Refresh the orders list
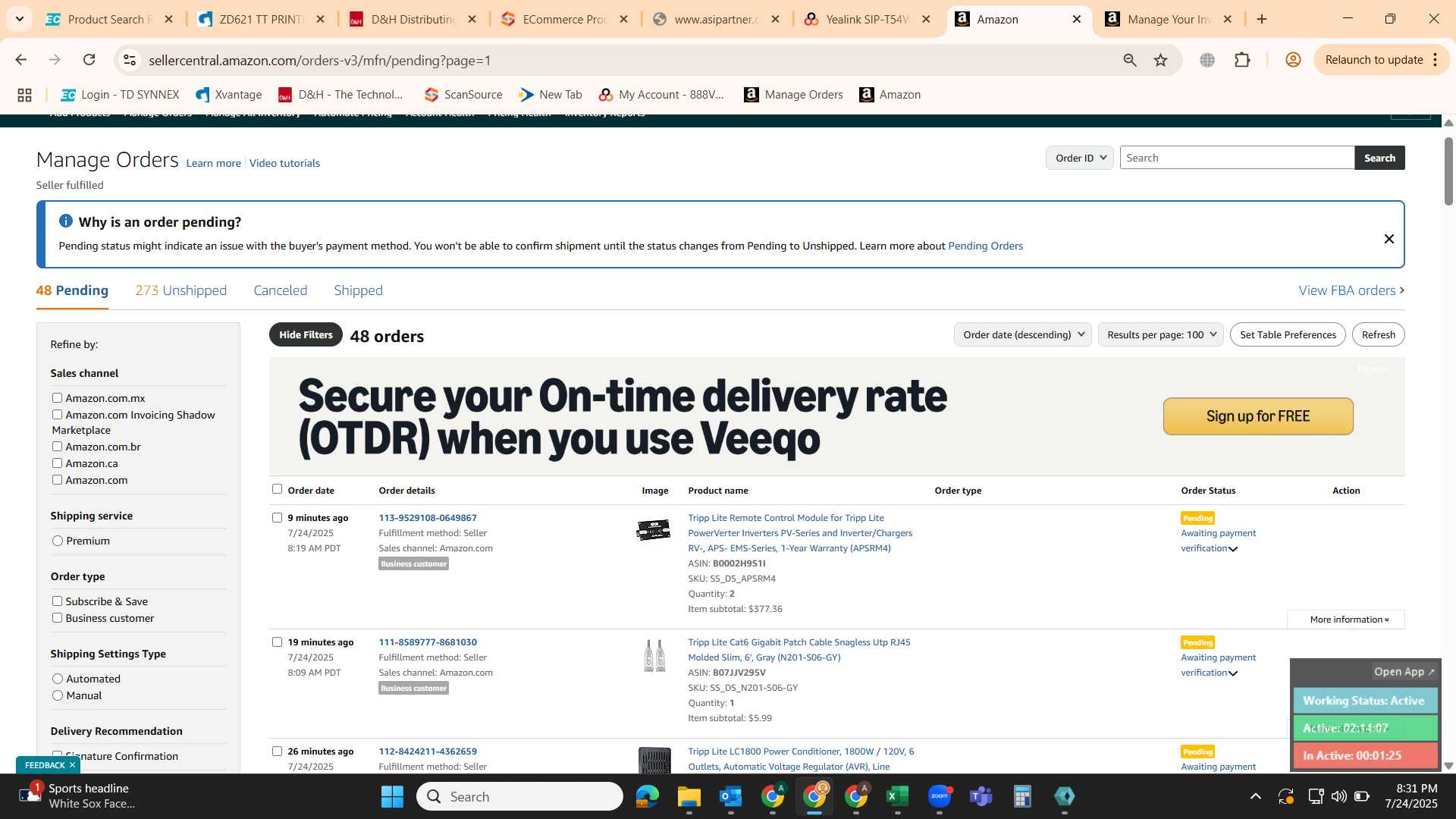The width and height of the screenshot is (1456, 819). 1378,334
